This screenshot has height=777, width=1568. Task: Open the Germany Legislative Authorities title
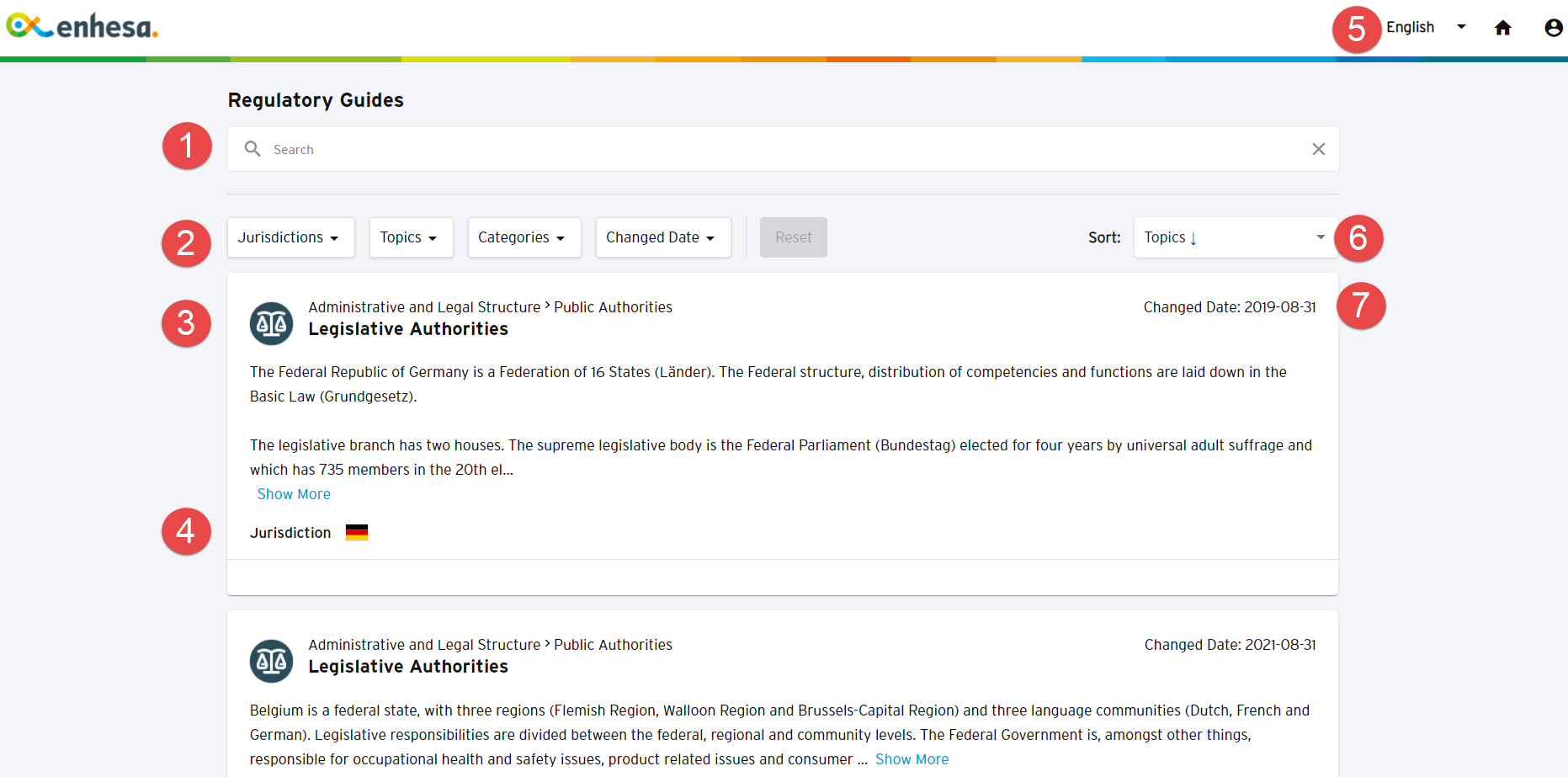pos(408,329)
